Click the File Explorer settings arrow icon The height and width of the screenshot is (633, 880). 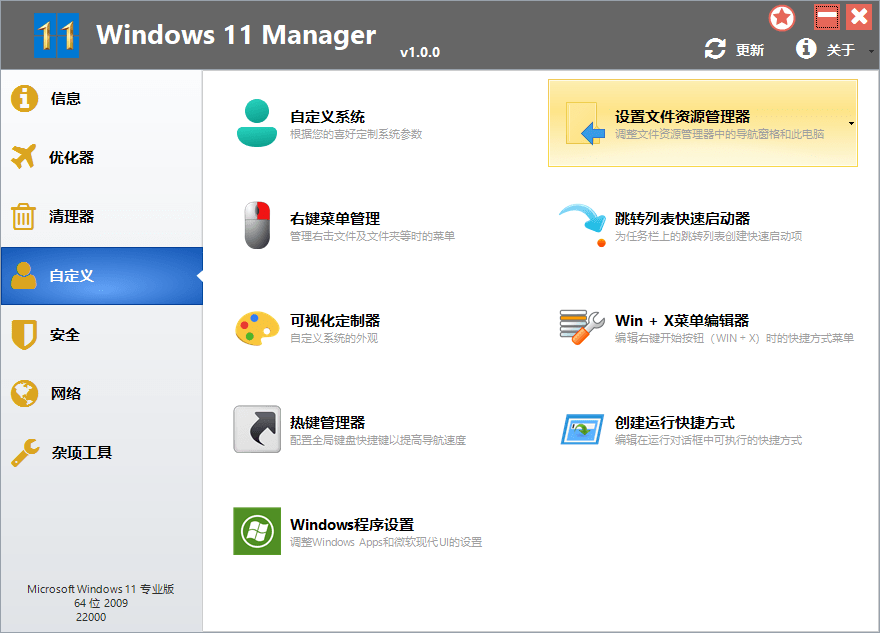click(585, 124)
